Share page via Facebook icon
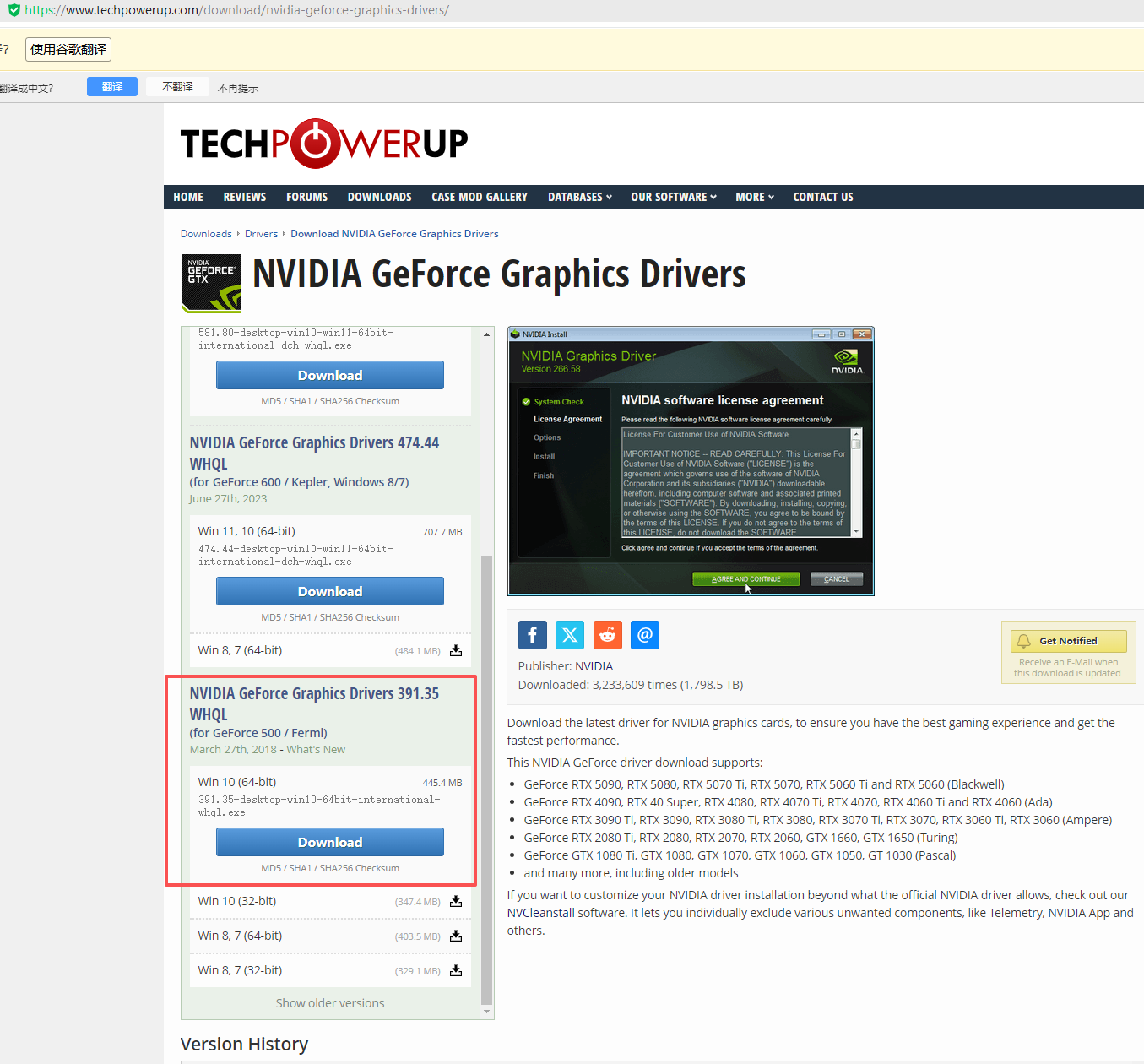The image size is (1144, 1064). click(x=532, y=635)
